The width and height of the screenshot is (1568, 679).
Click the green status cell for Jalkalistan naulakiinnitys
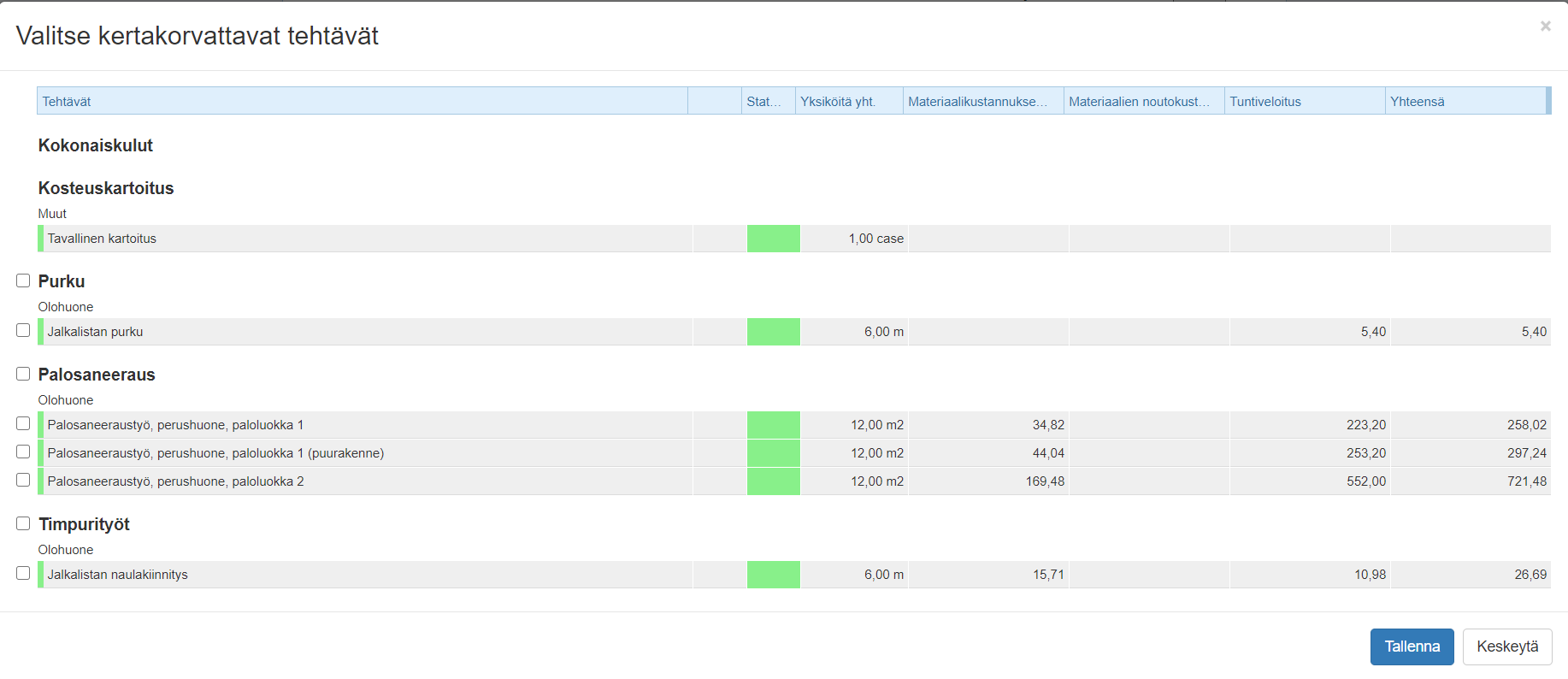773,575
